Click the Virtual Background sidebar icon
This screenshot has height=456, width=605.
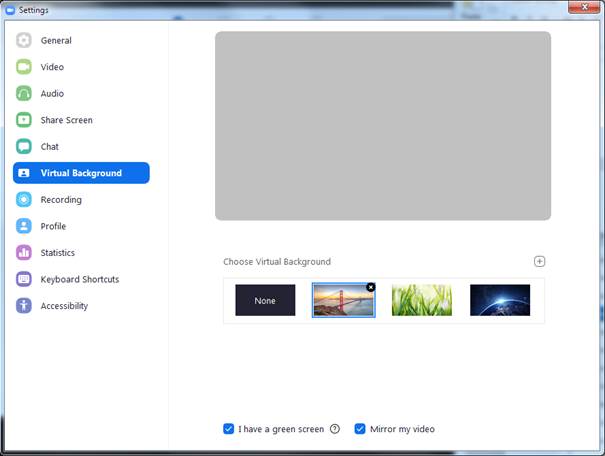(x=24, y=173)
